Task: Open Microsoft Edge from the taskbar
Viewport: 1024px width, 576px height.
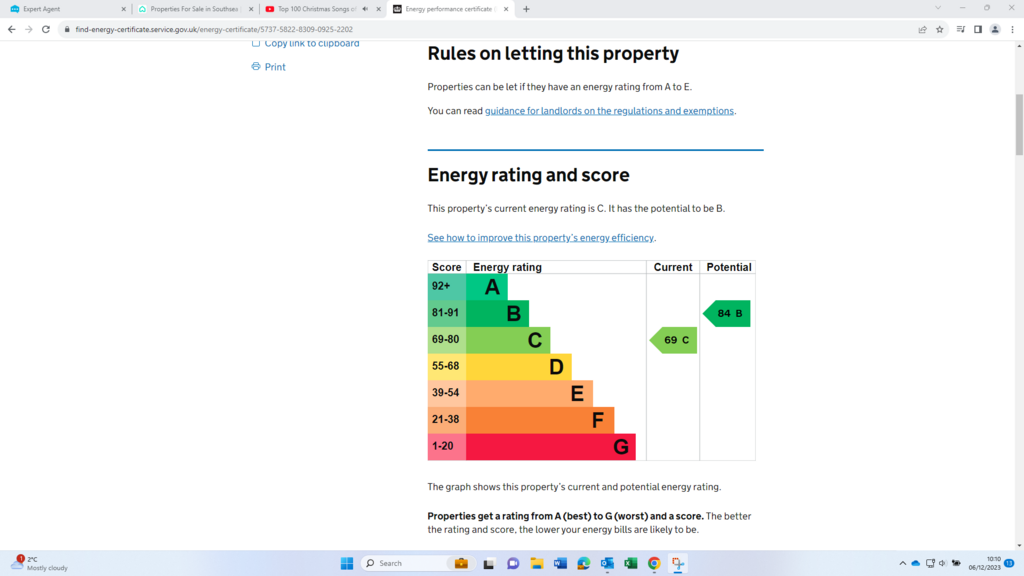Action: (x=584, y=563)
